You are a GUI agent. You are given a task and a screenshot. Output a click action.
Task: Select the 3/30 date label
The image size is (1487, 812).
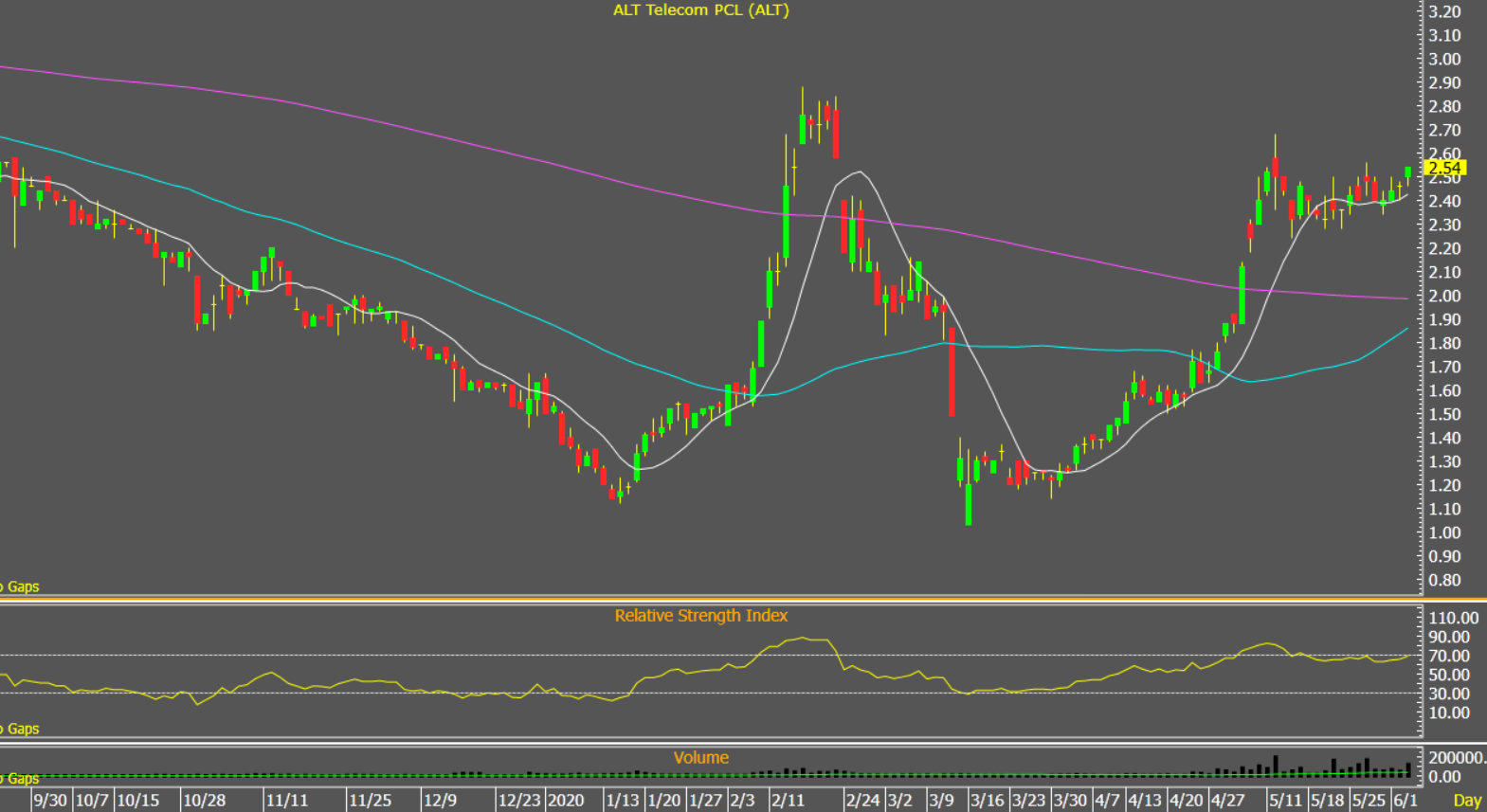[1071, 801]
